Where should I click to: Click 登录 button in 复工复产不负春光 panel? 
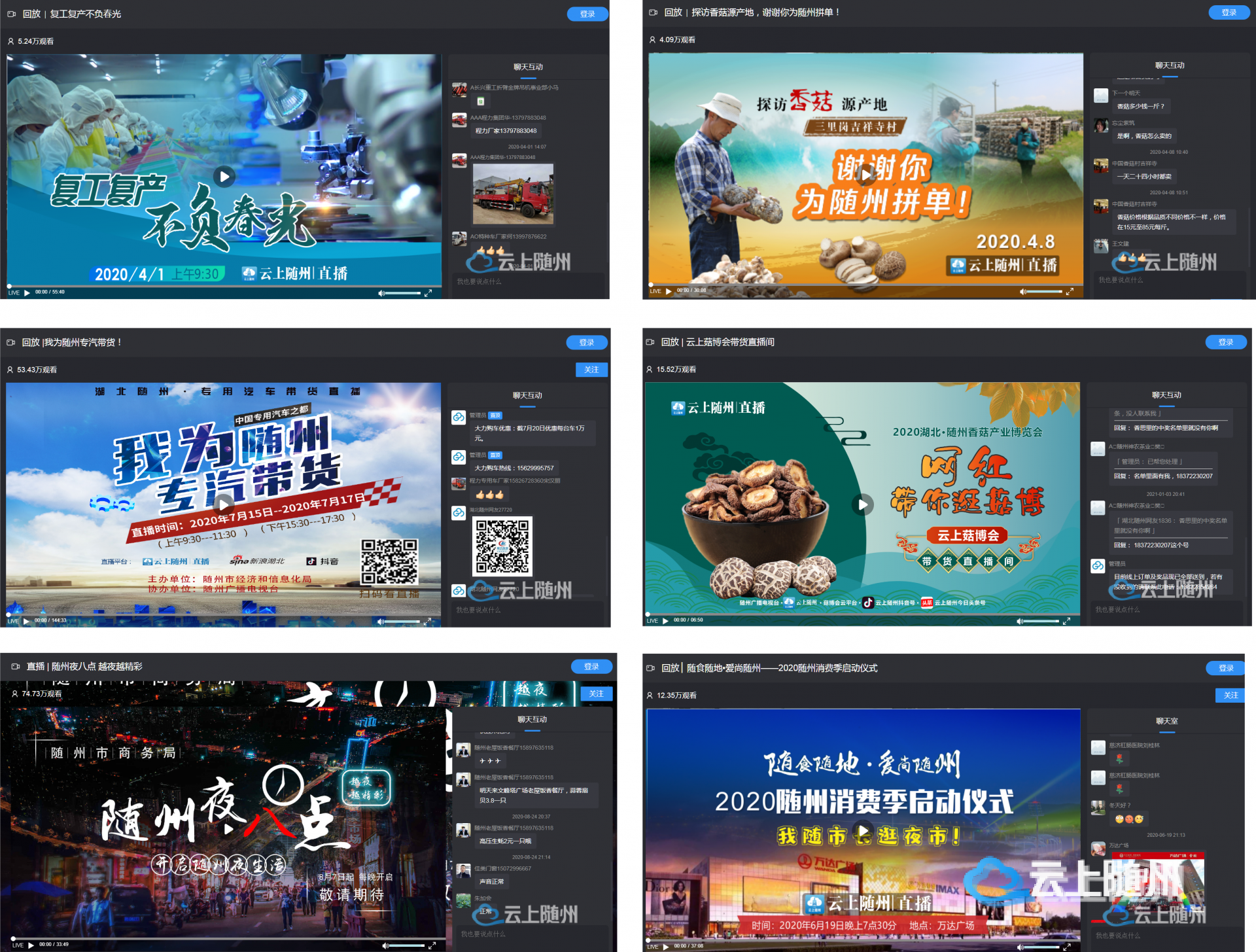587,14
